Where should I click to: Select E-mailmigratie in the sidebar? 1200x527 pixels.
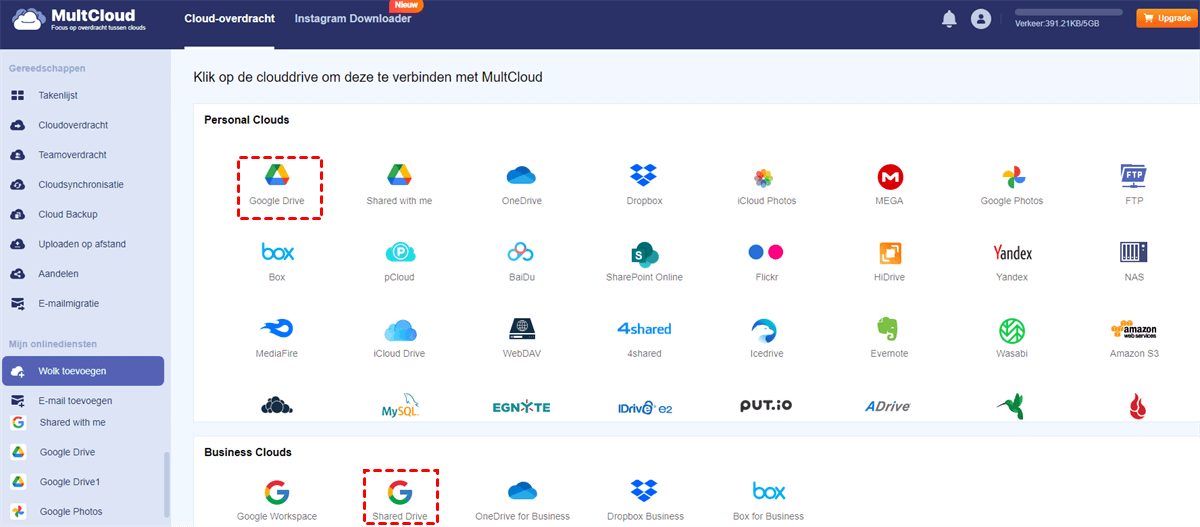[x=71, y=303]
